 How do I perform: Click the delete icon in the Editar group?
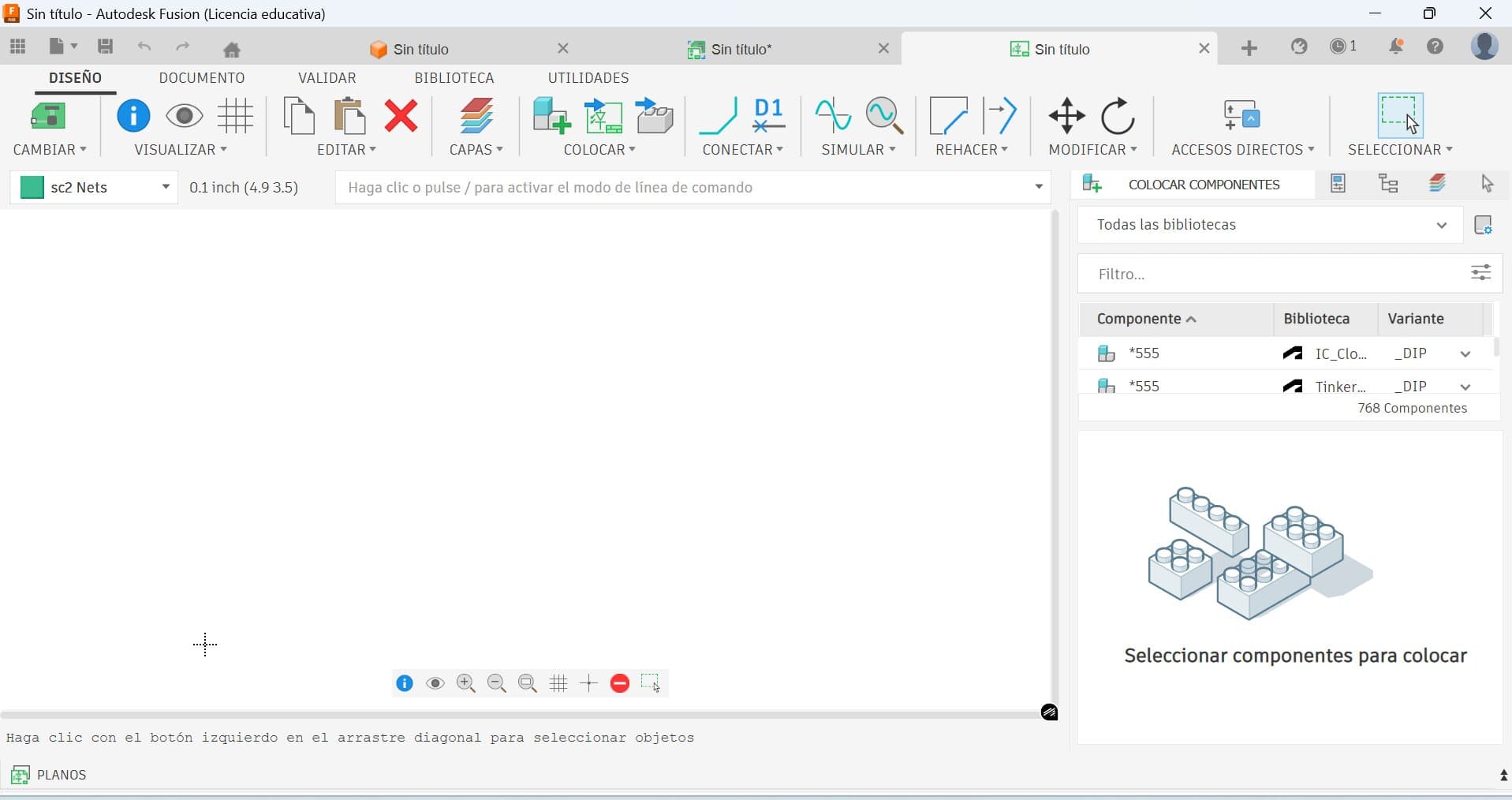pos(401,116)
